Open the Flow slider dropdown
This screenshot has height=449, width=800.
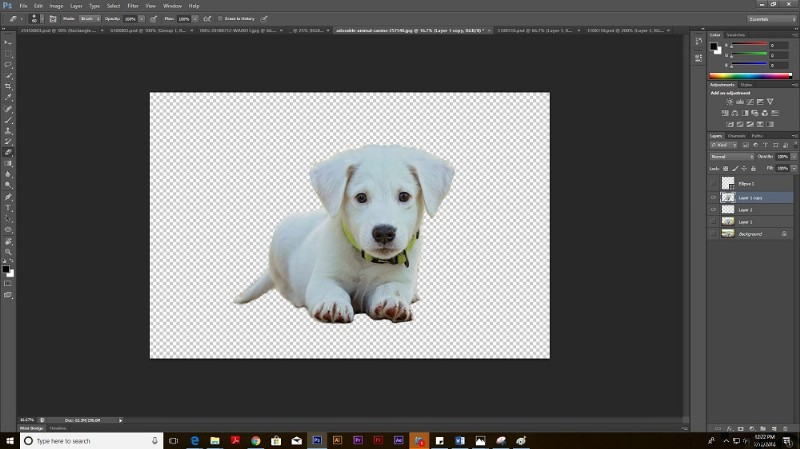point(195,19)
